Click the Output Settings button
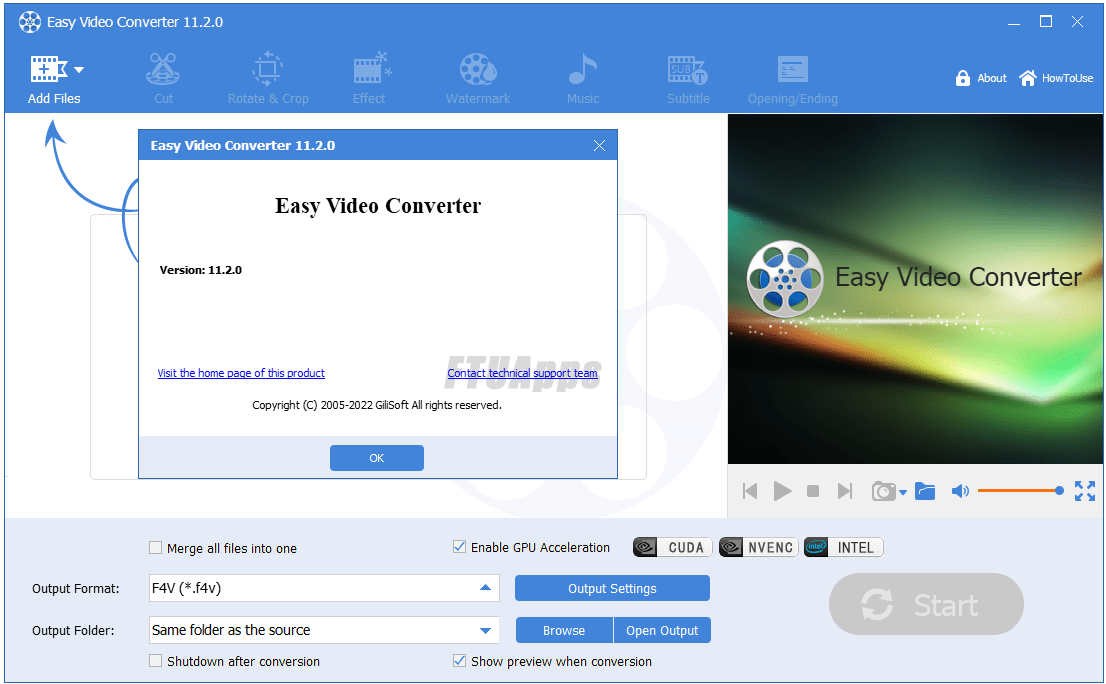Viewport: 1106px width, 684px height. tap(612, 588)
